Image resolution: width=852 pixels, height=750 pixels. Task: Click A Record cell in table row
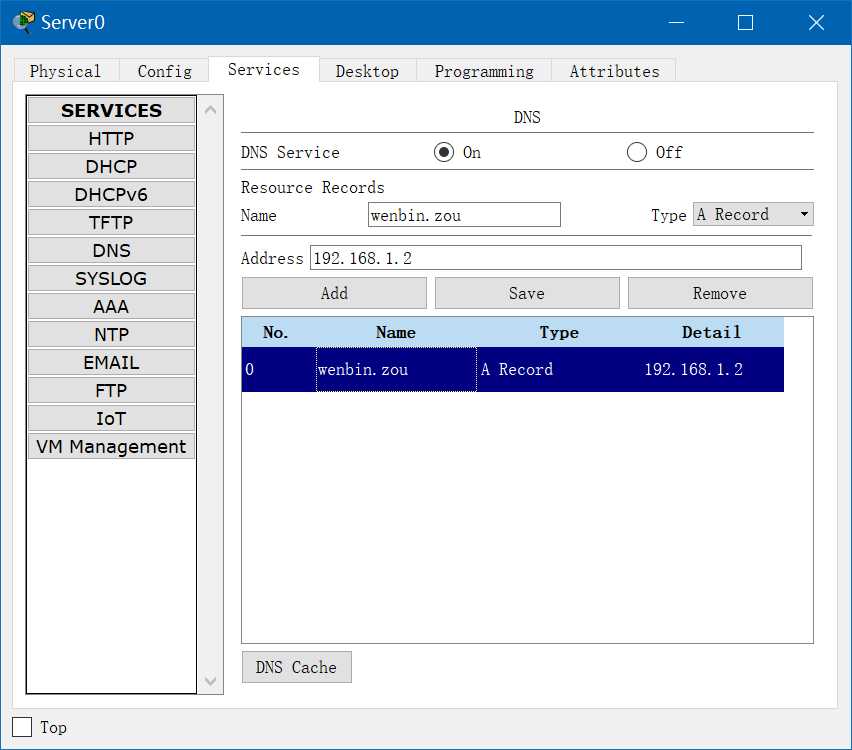559,369
